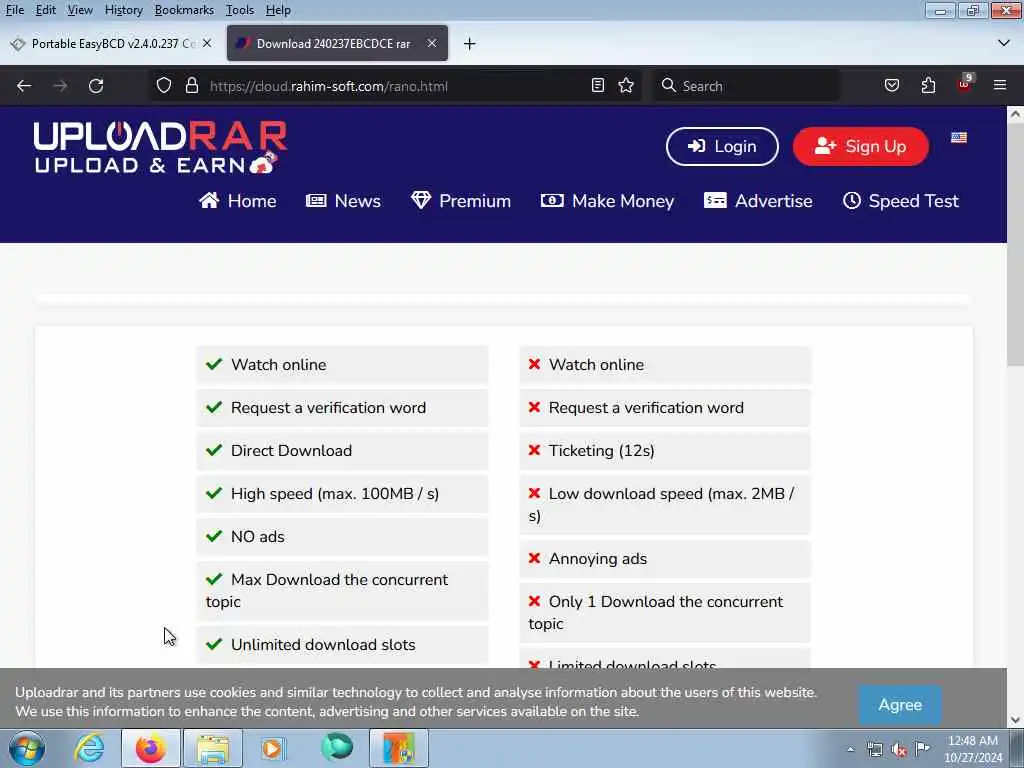Image resolution: width=1024 pixels, height=768 pixels.
Task: Open the Firefox hamburger application menu
Action: [1000, 85]
